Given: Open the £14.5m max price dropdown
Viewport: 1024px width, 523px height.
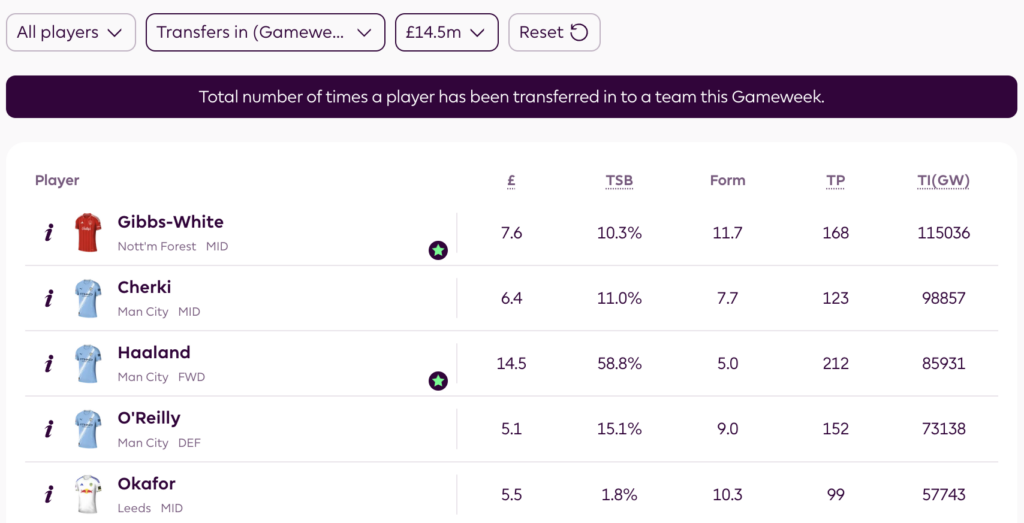Looking at the screenshot, I should [446, 32].
